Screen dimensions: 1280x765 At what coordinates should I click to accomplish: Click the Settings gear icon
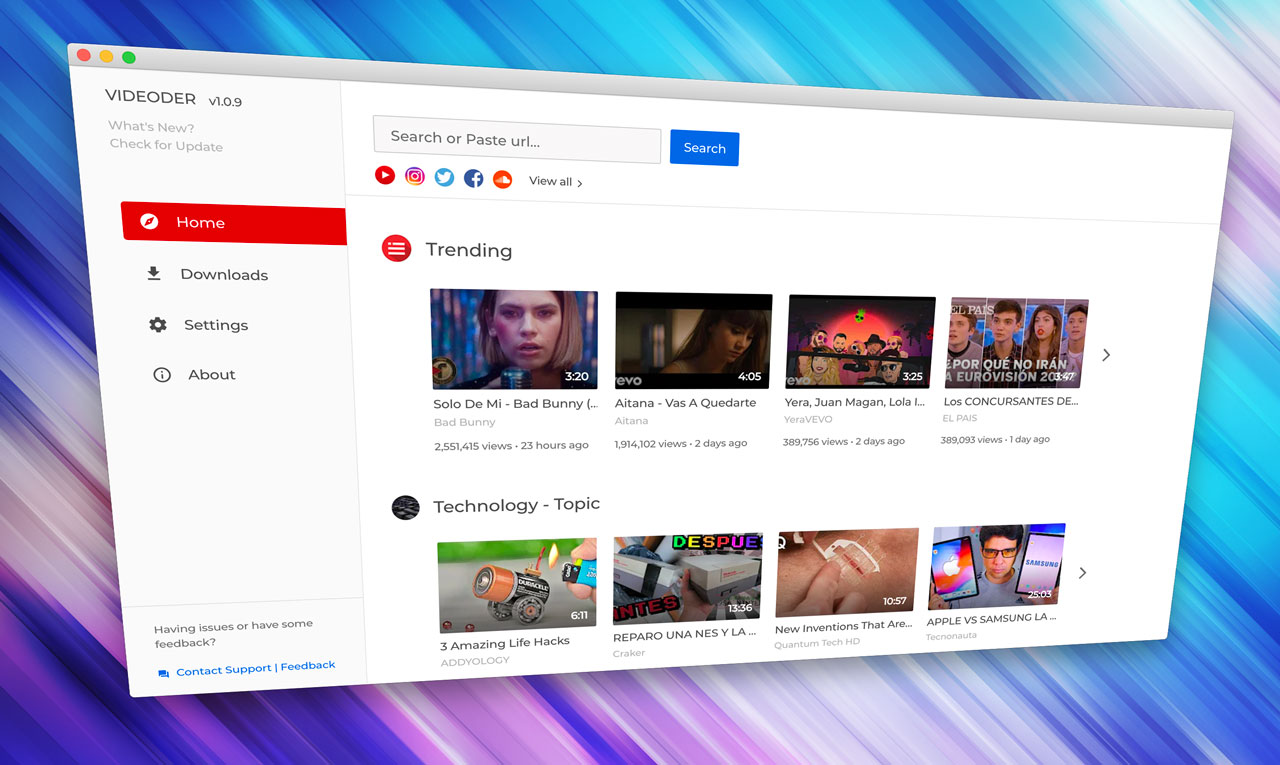point(157,324)
